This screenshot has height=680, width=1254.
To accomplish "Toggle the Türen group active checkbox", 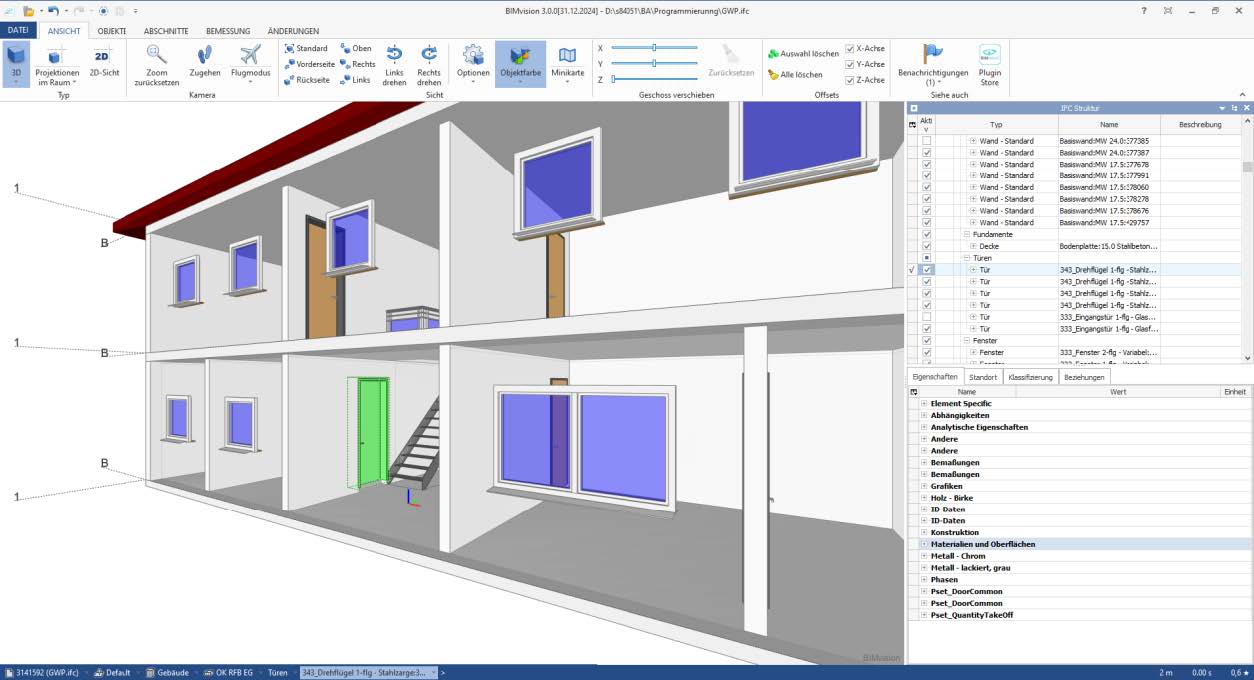I will coord(927,258).
